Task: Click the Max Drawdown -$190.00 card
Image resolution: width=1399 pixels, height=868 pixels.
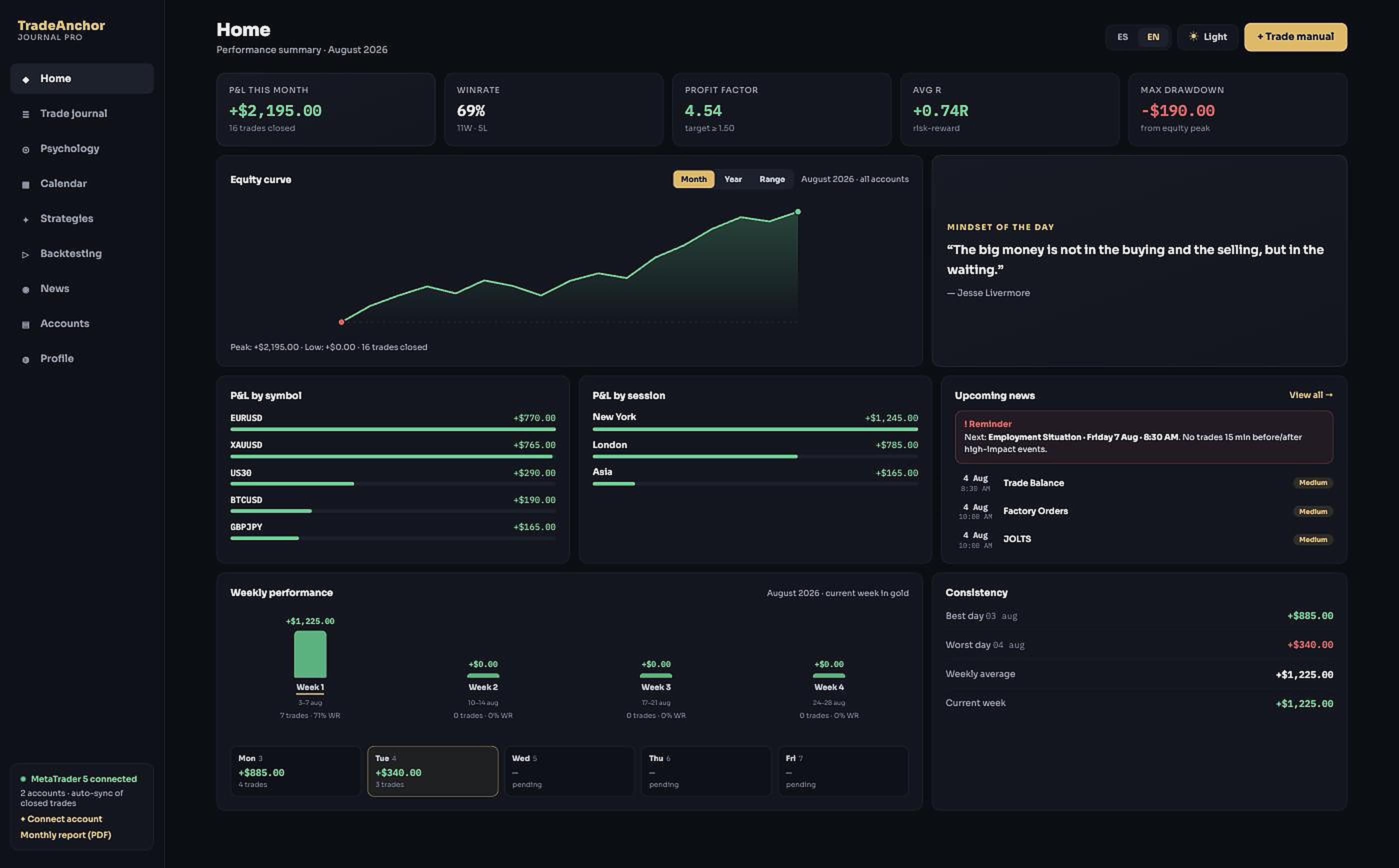Action: tap(1237, 109)
